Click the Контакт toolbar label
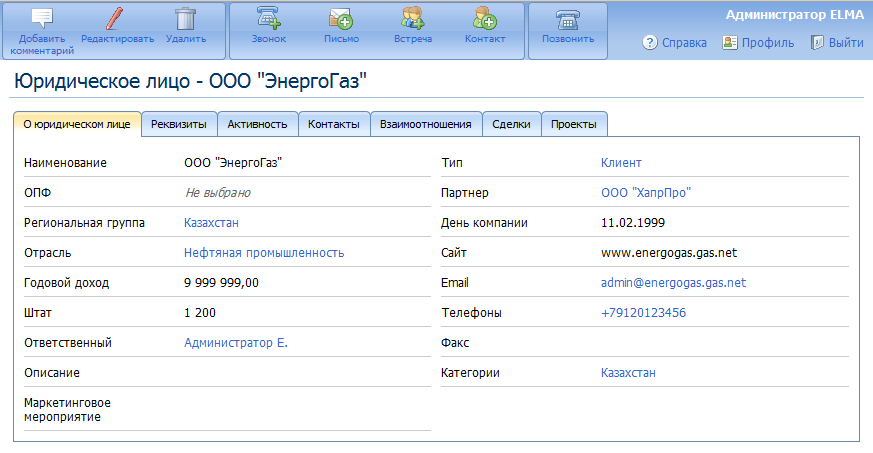The height and width of the screenshot is (453, 873). tap(484, 39)
